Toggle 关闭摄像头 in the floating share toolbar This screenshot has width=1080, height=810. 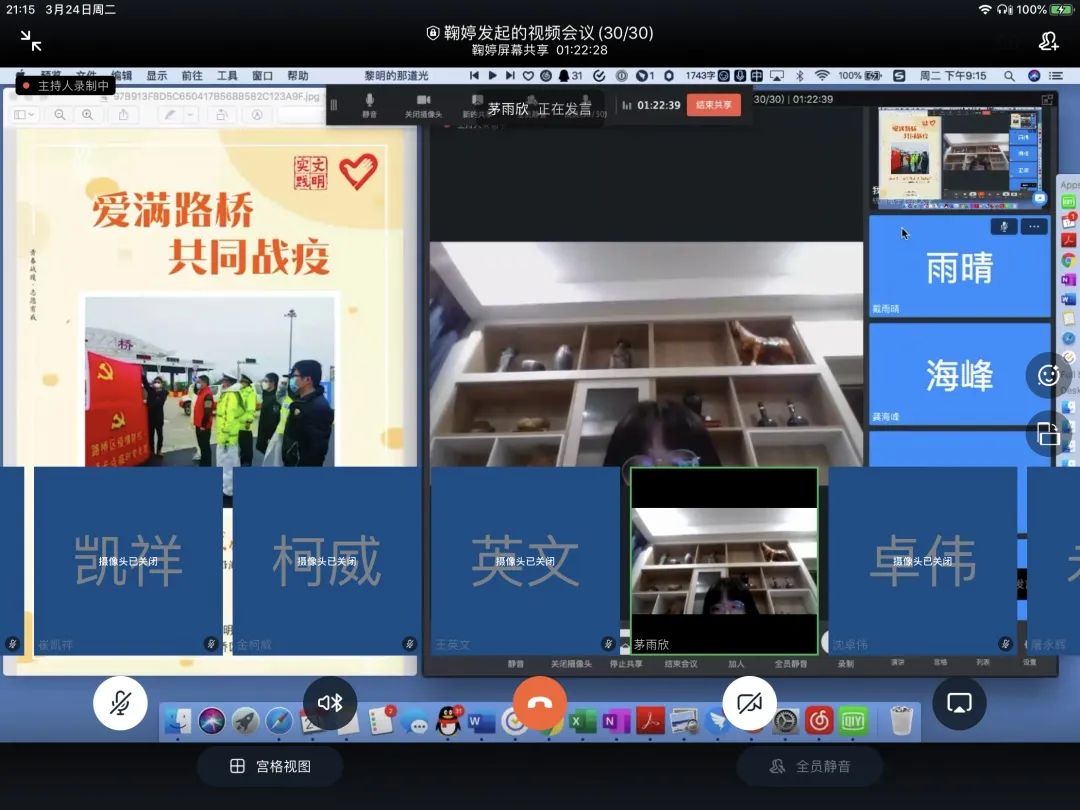423,105
